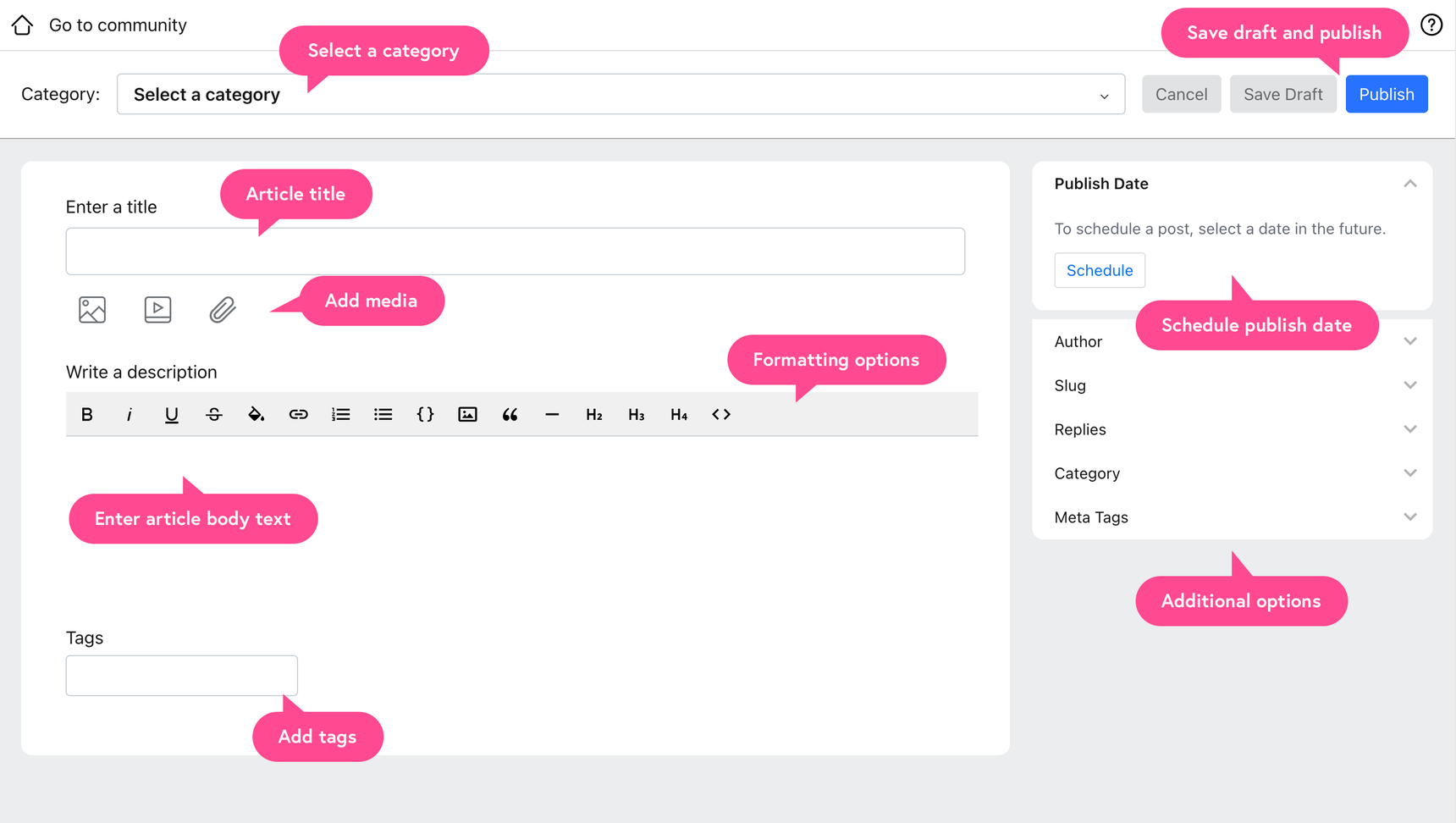Open the Select a category dropdown
The image size is (1456, 823).
point(620,94)
